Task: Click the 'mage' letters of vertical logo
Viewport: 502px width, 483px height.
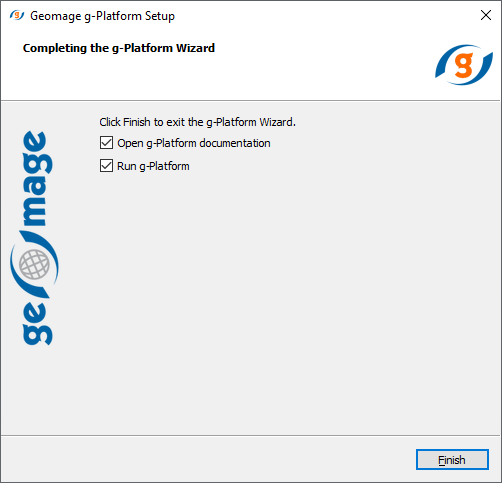Action: click(38, 178)
